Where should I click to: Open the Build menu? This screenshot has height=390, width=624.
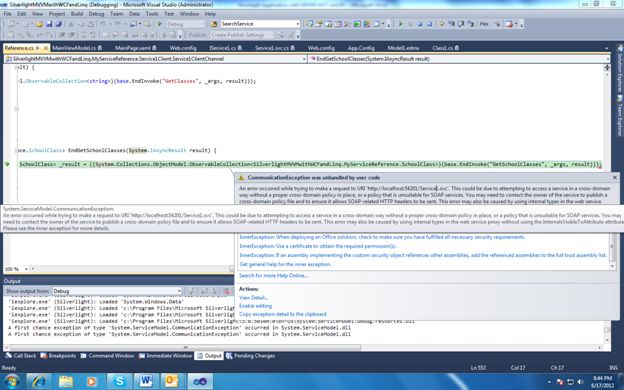76,14
